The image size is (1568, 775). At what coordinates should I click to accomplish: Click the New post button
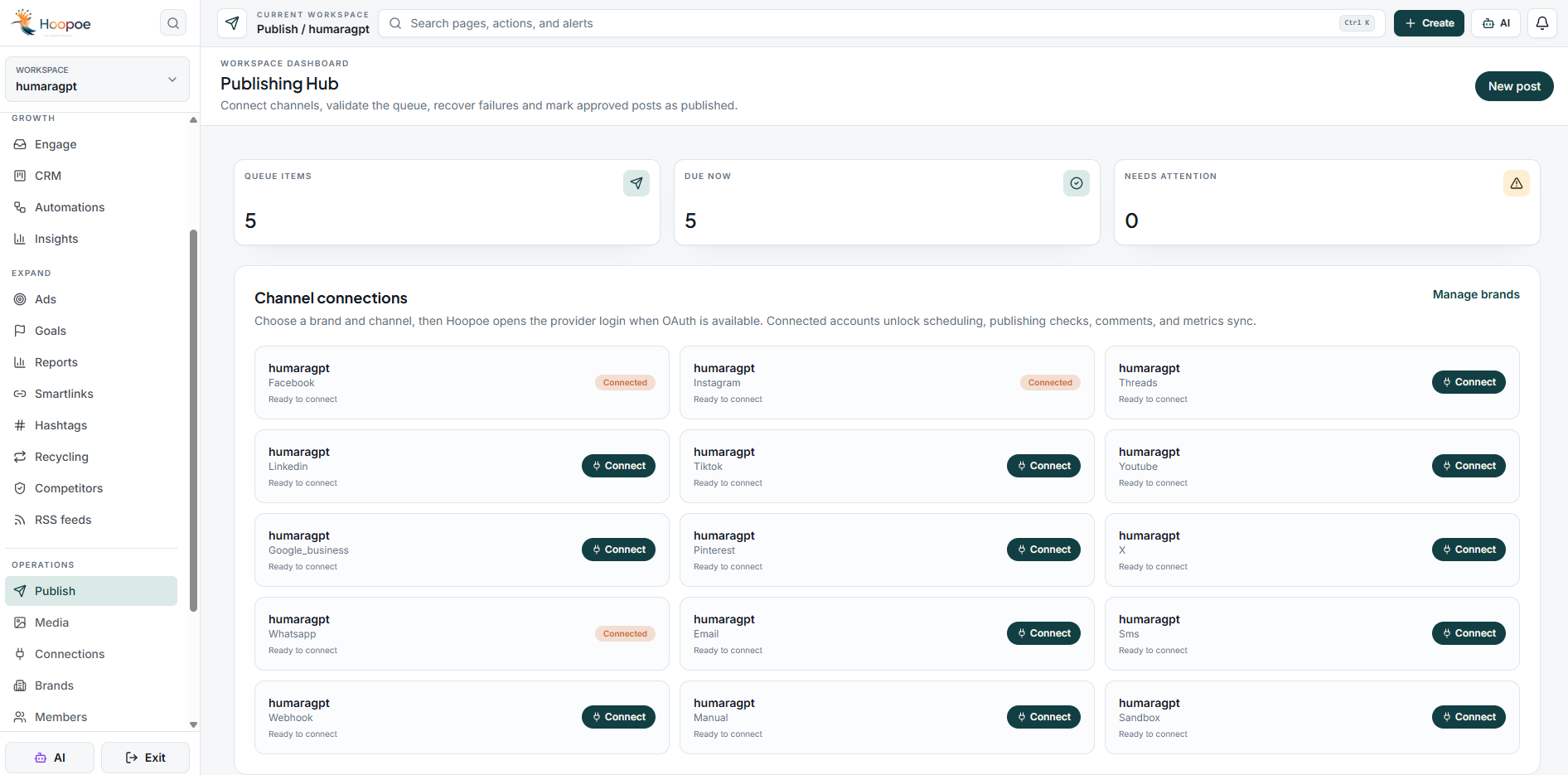(1514, 86)
